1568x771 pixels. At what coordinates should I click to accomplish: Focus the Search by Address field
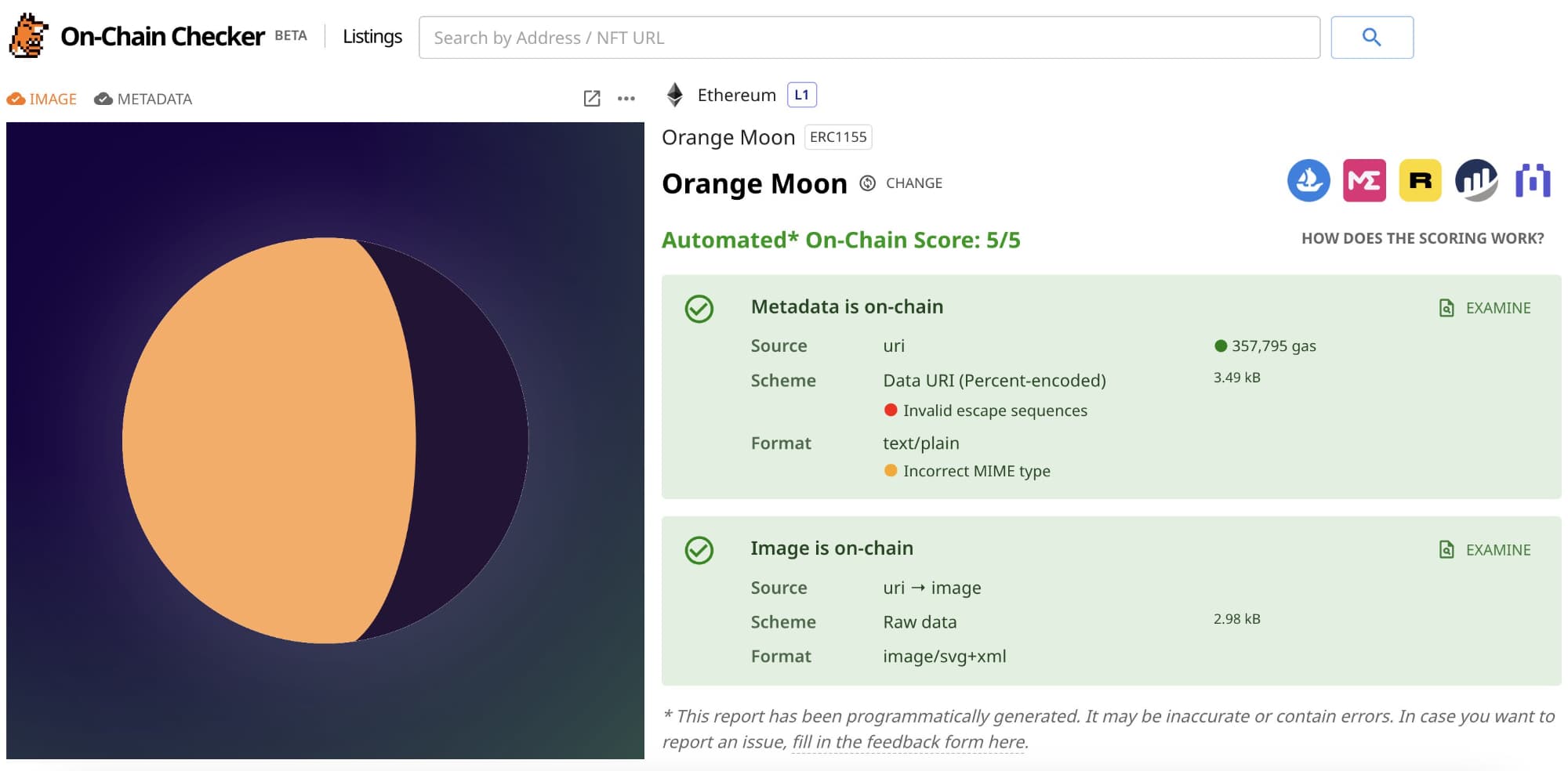(x=869, y=38)
